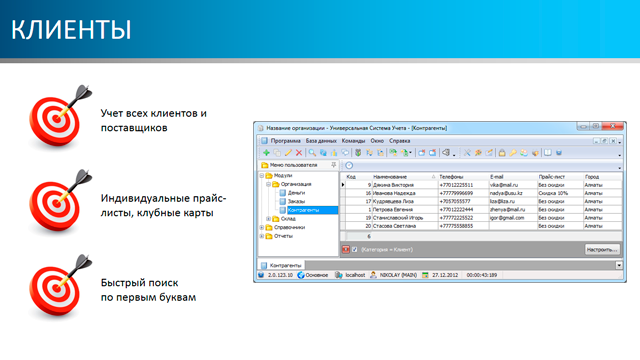Viewport: 640px width, 360px height.
Task: Open the База данных menu
Action: click(321, 141)
